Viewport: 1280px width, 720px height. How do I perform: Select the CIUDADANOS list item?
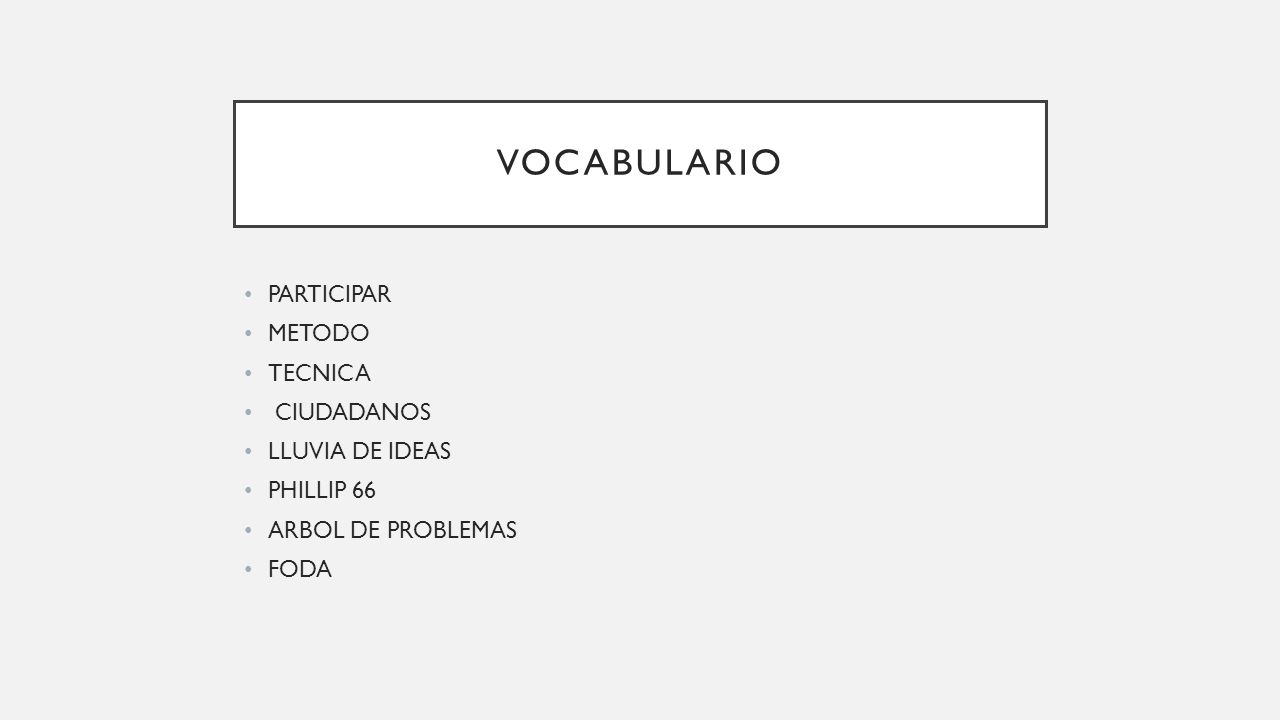[353, 412]
